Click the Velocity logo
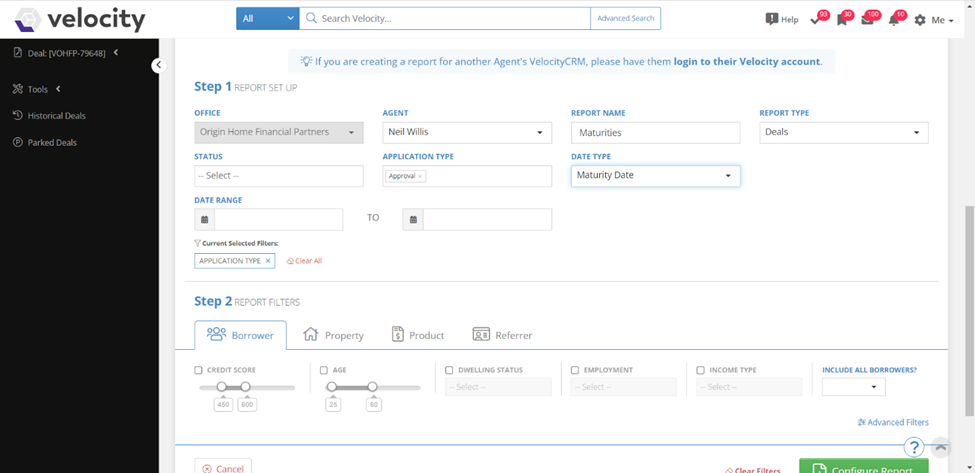975x473 pixels. (x=80, y=19)
